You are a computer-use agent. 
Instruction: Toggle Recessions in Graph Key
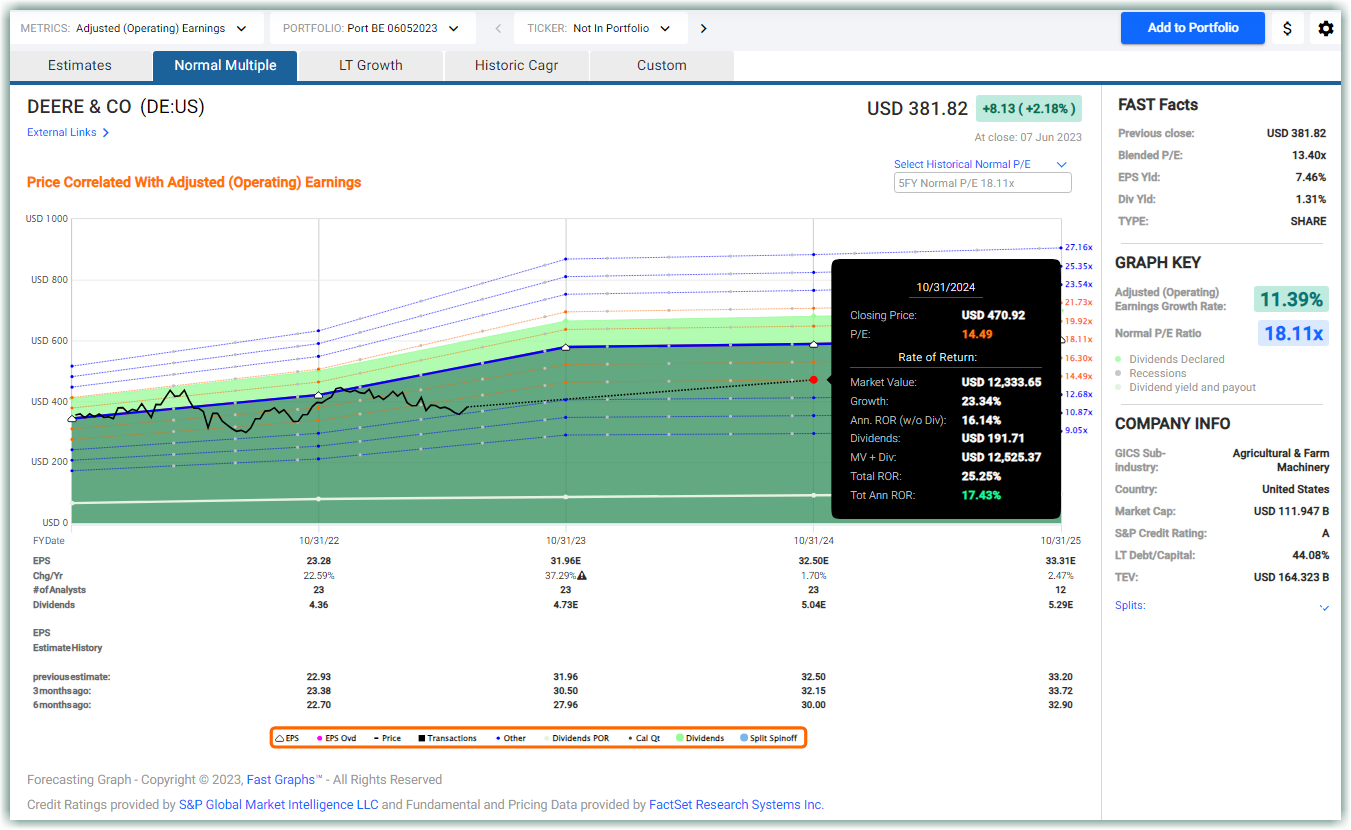[x=1151, y=373]
